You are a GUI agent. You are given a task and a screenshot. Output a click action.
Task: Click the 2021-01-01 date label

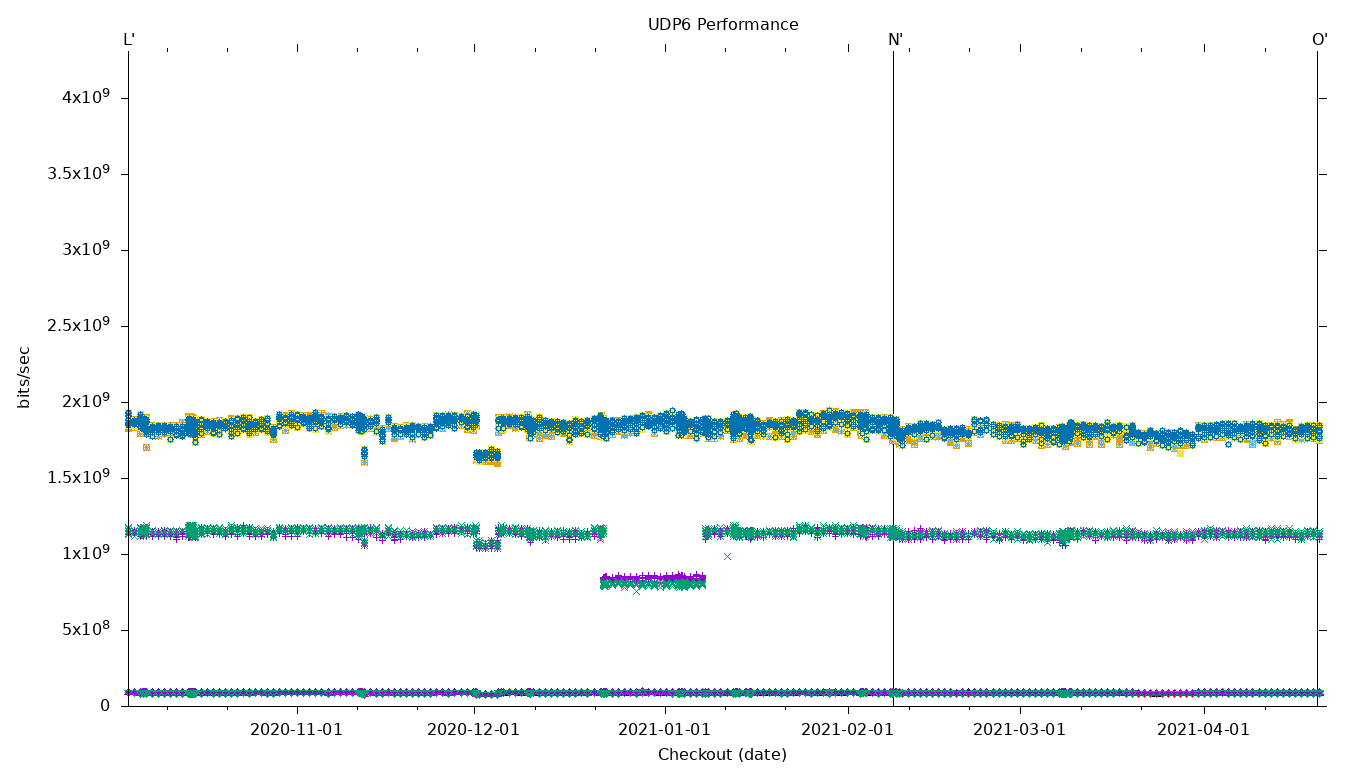tap(664, 730)
